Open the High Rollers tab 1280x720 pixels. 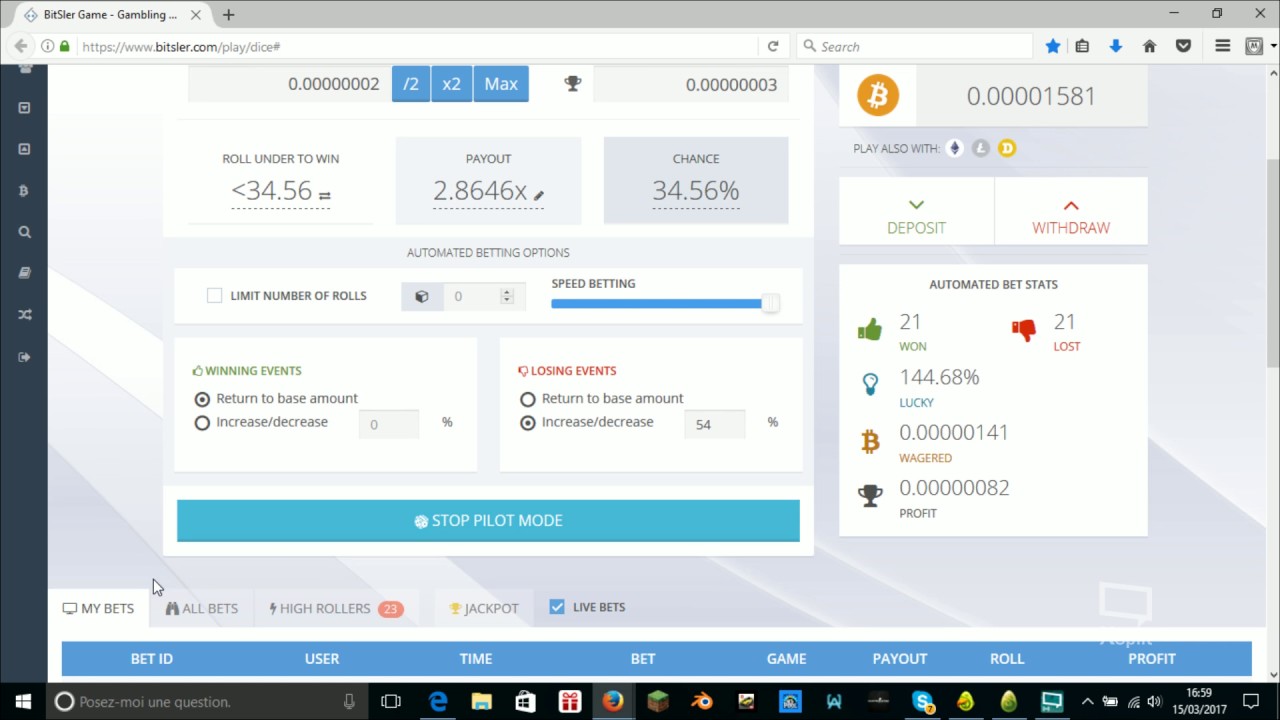point(336,608)
